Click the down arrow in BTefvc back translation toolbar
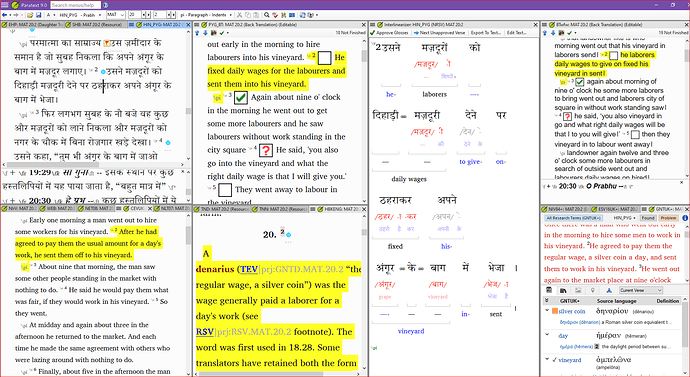This screenshot has height=377, width=690. pos(553,33)
